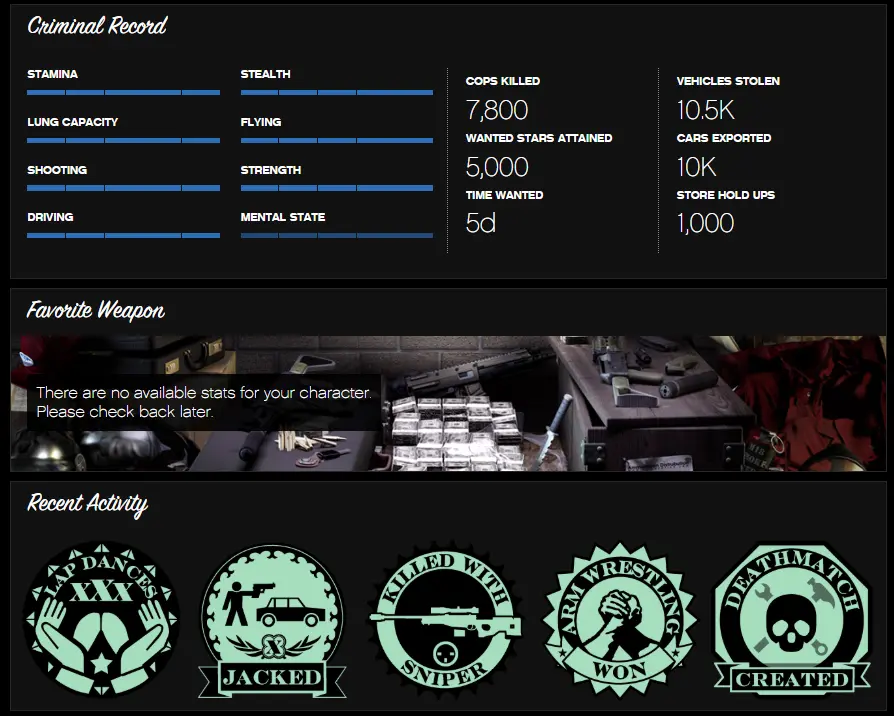Select the Deathmatch Created skull badge
The height and width of the screenshot is (716, 894).
(x=792, y=618)
